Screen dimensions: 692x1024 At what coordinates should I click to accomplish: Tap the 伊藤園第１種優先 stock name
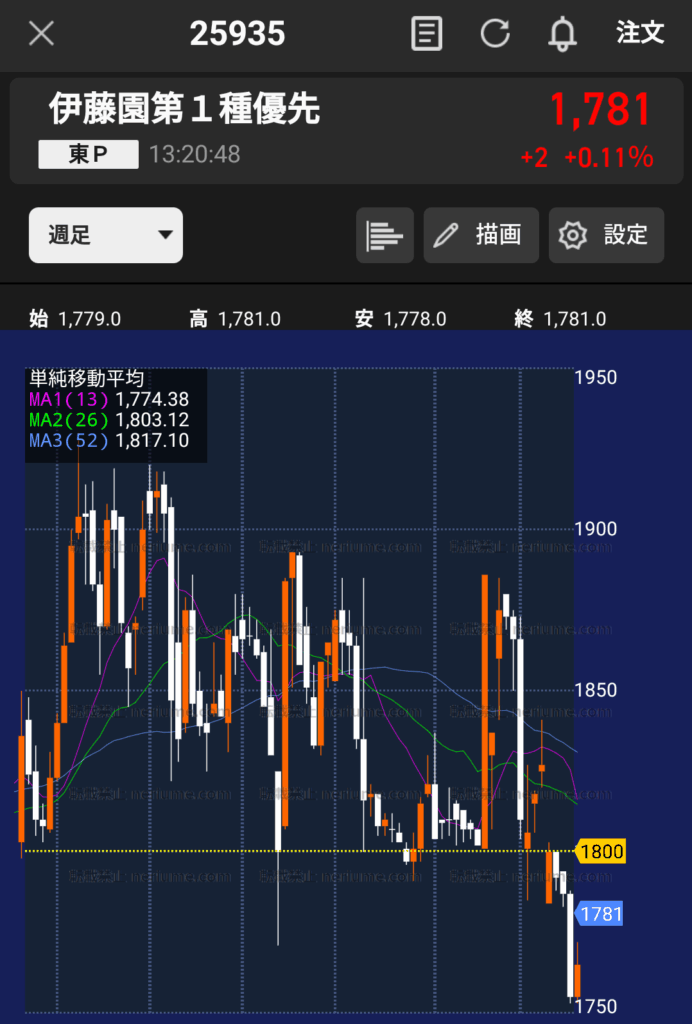coord(185,108)
